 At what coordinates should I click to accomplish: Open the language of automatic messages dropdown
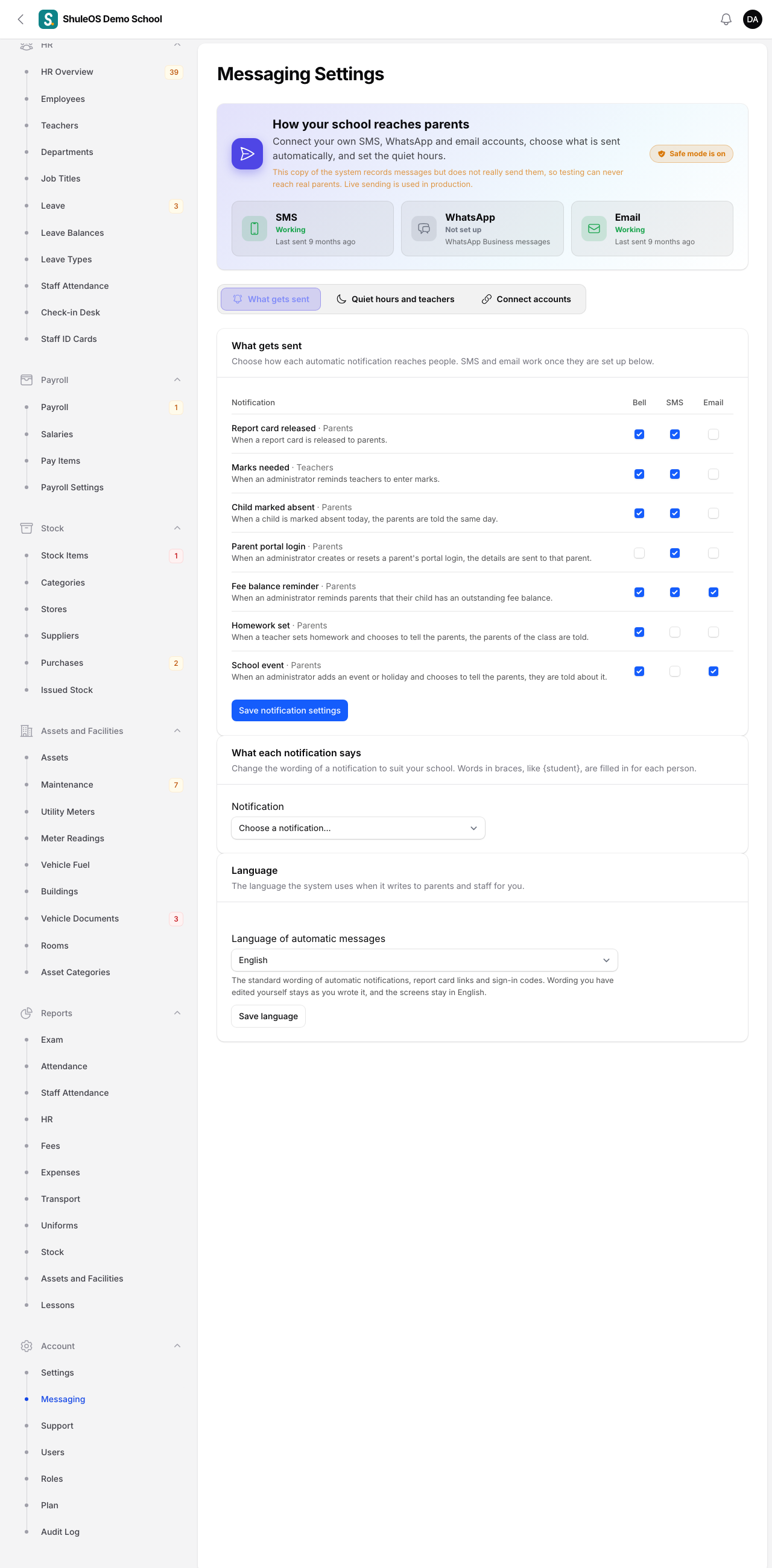pos(425,960)
